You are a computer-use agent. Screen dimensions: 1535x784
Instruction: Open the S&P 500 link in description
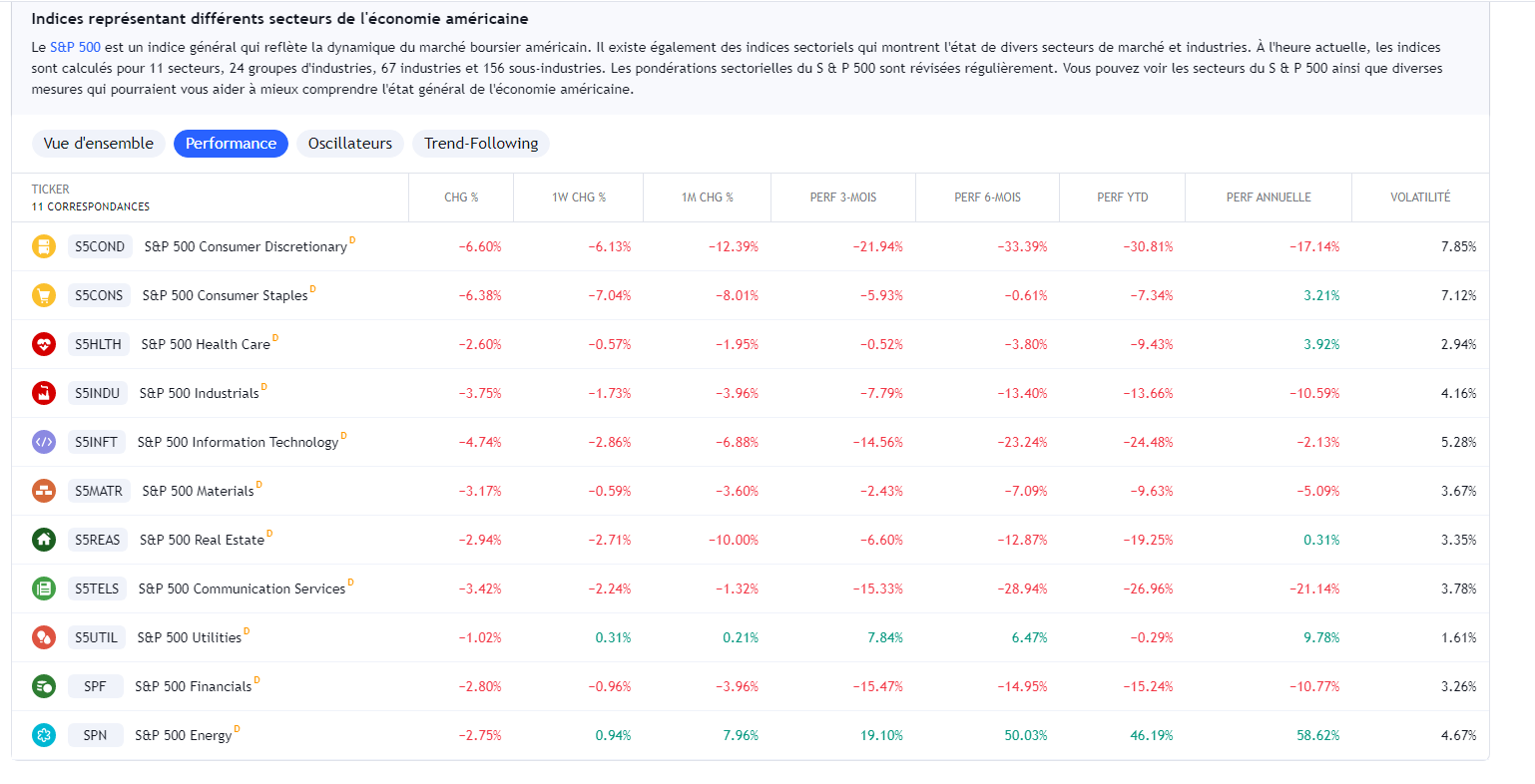click(x=75, y=47)
